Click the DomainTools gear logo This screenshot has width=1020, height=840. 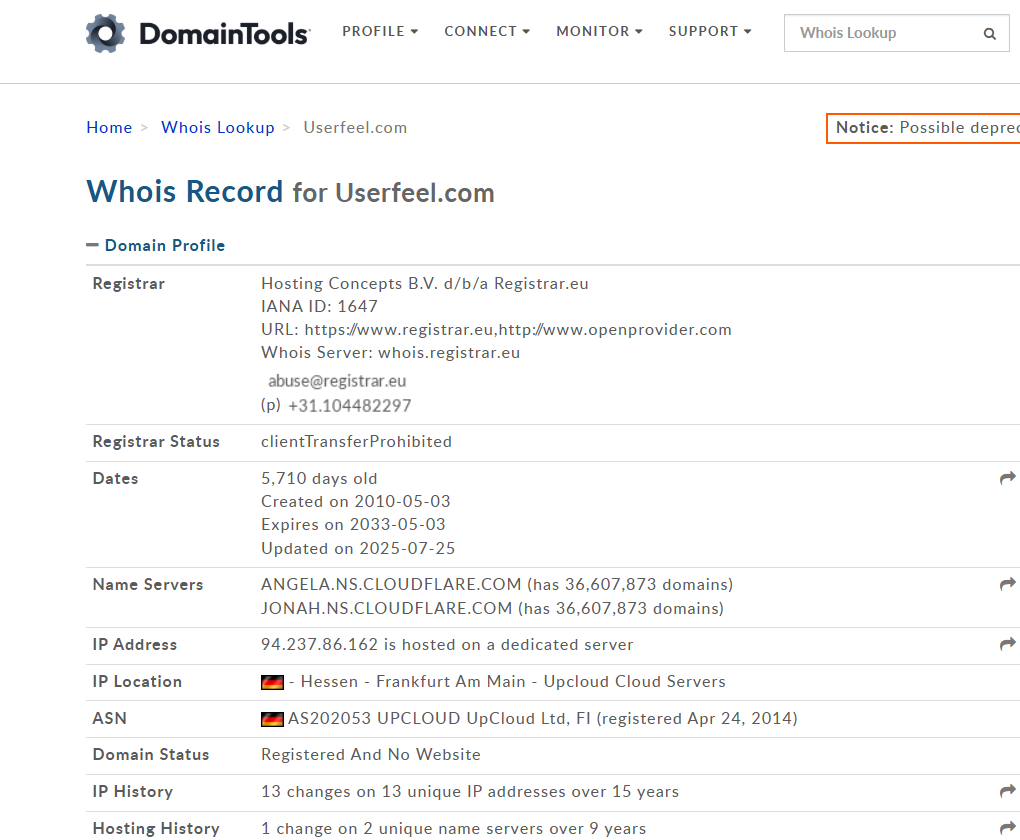(x=105, y=33)
